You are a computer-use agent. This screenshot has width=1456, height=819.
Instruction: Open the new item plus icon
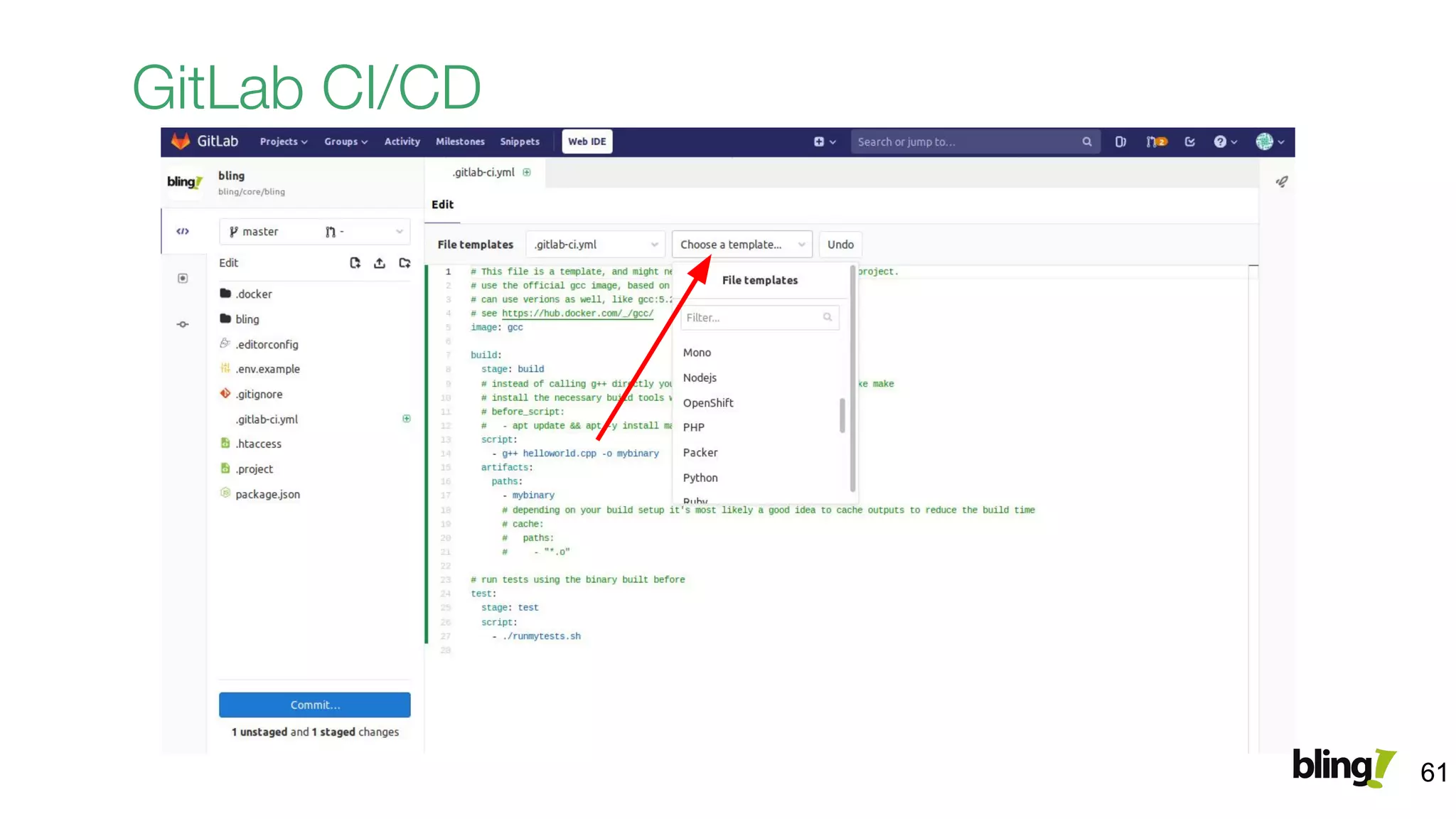819,142
